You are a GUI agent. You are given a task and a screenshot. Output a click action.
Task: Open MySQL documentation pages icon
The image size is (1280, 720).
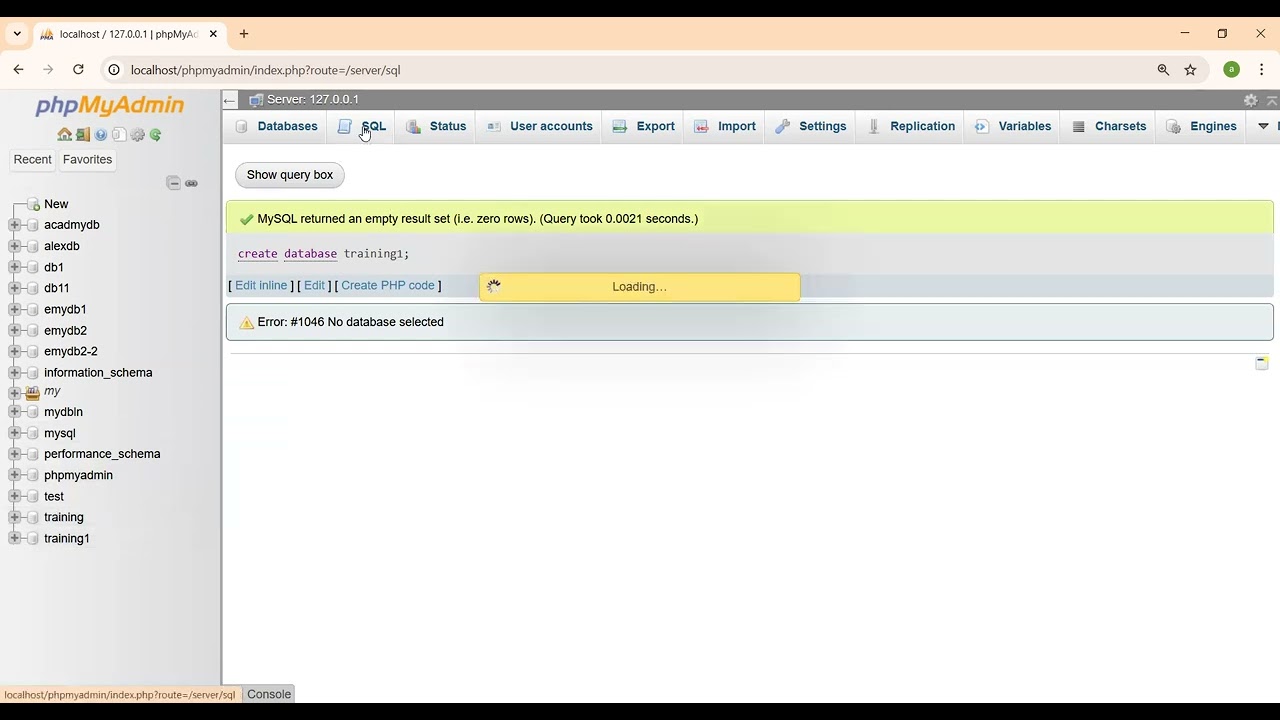tap(119, 135)
